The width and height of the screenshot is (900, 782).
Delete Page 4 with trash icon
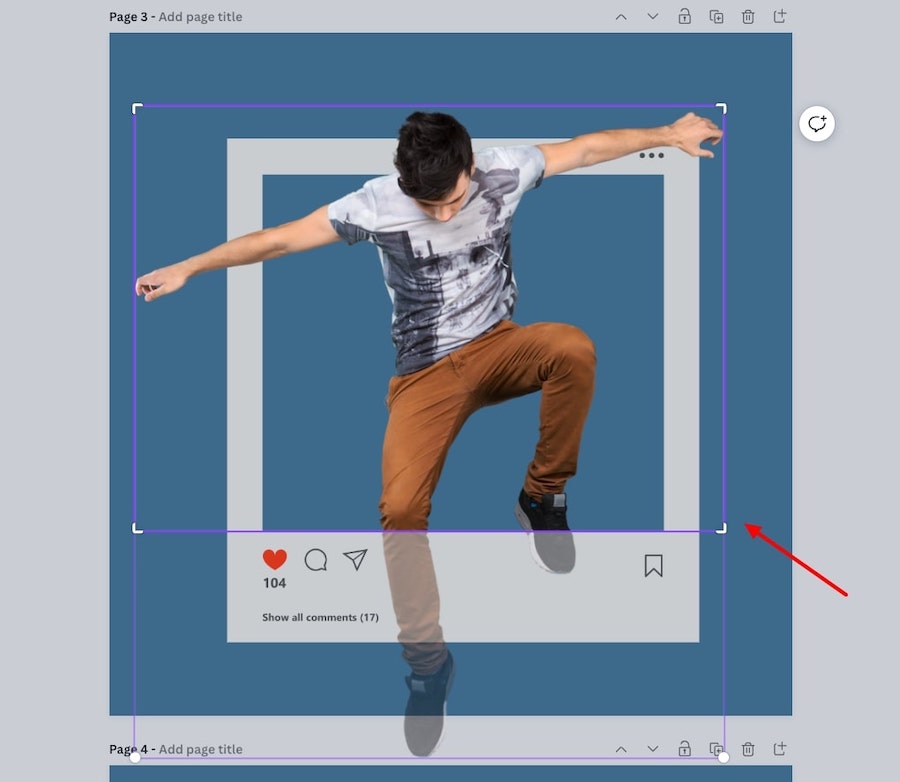click(x=748, y=749)
